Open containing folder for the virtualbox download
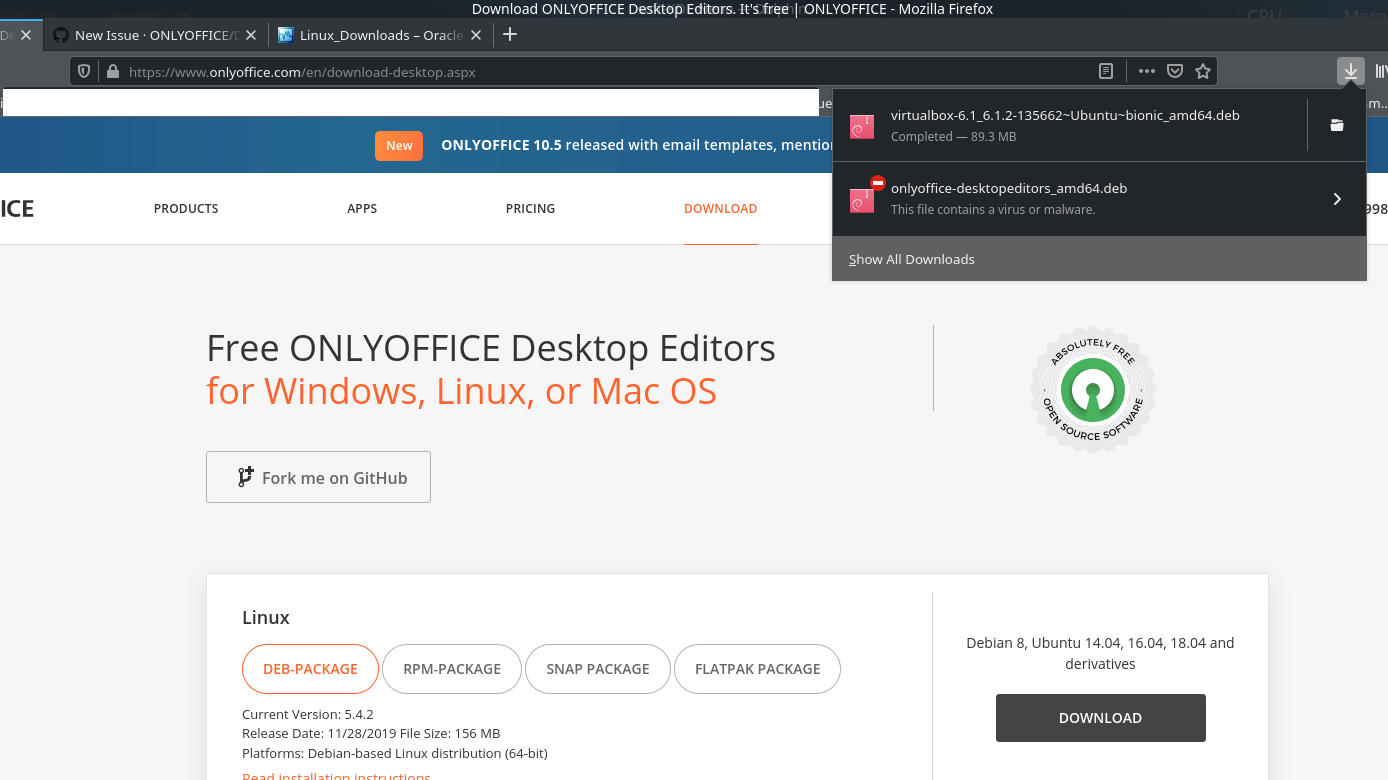The height and width of the screenshot is (780, 1388). (x=1337, y=125)
